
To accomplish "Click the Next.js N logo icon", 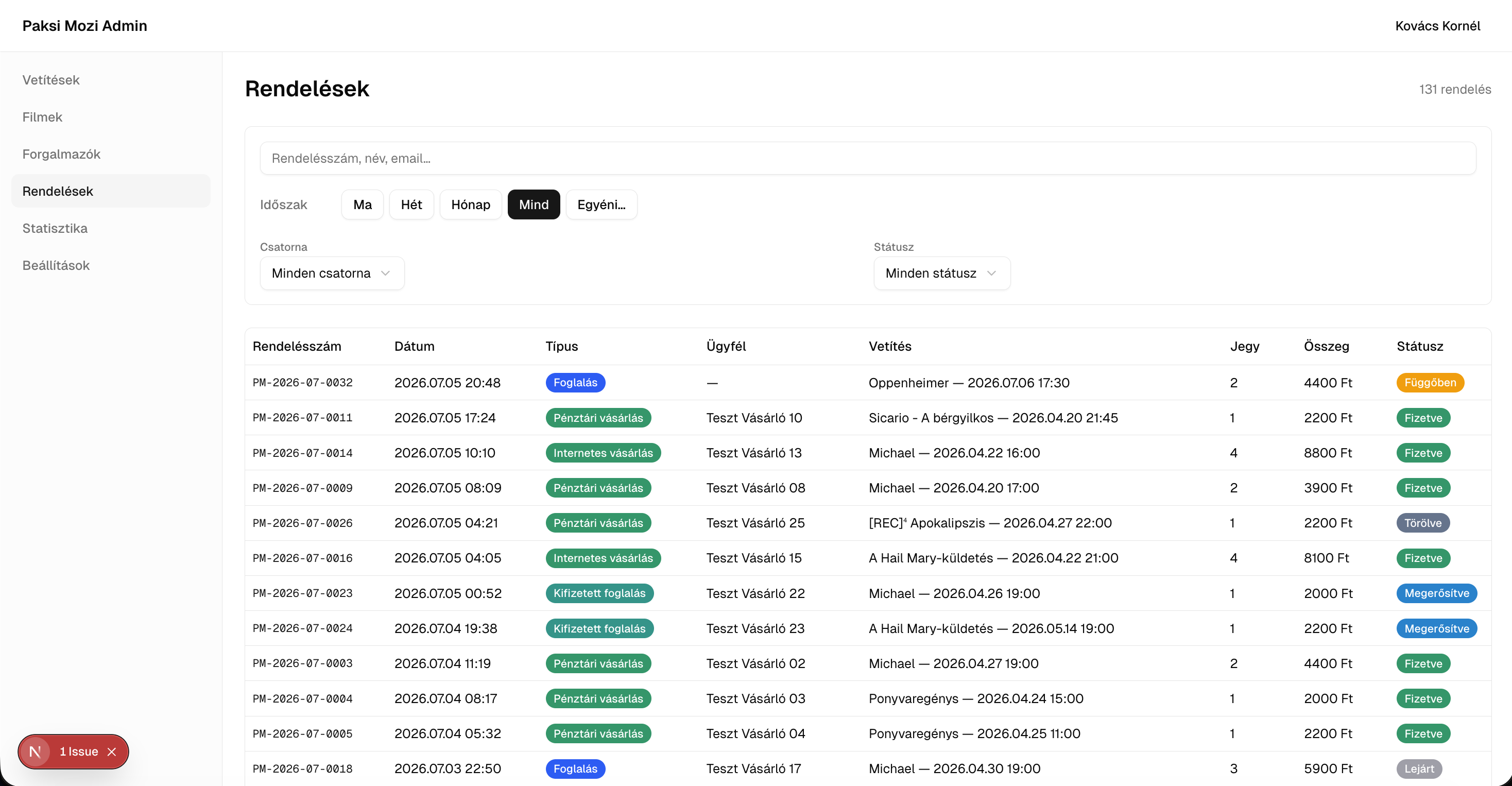I will coord(35,751).
